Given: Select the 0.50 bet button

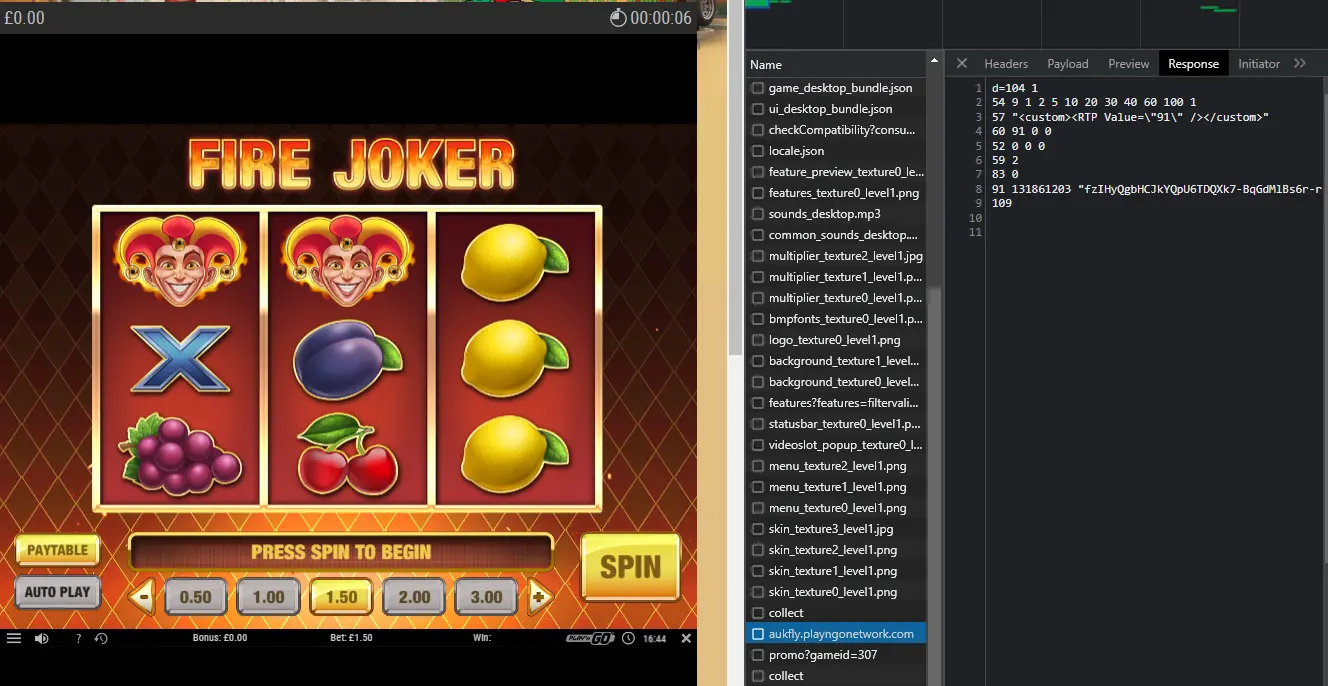Looking at the screenshot, I should [x=195, y=597].
